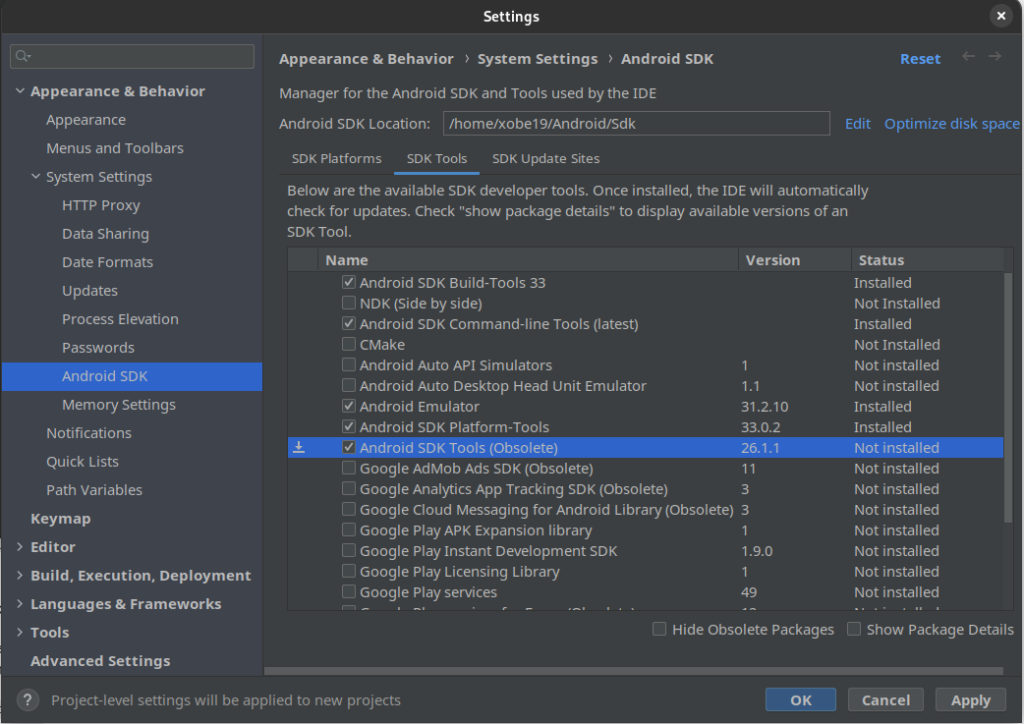1024x724 pixels.
Task: Collapse the System Settings node
Action: pyautogui.click(x=34, y=176)
